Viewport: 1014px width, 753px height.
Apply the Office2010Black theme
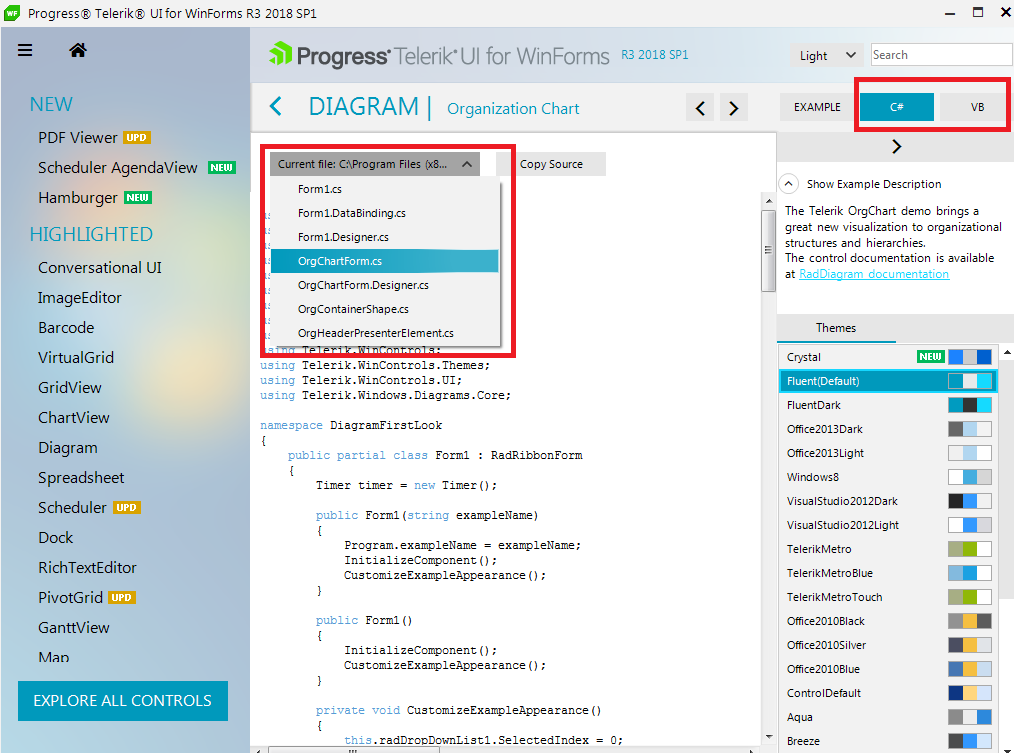click(887, 621)
